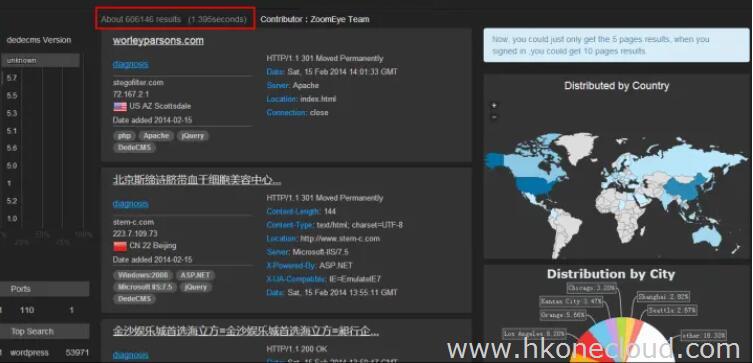Click the sign-in pages notice box

click(x=616, y=45)
